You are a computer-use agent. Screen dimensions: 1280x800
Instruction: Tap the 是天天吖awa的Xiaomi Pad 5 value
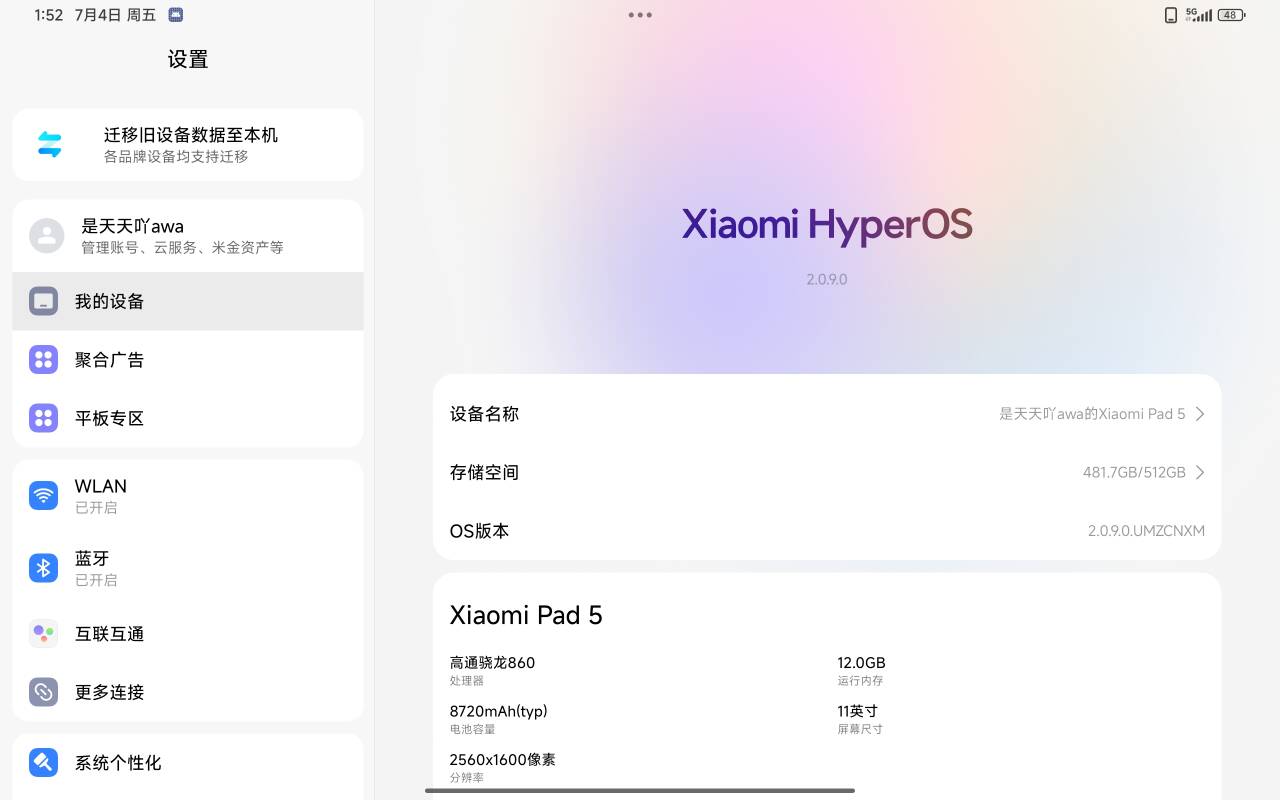(x=1092, y=414)
